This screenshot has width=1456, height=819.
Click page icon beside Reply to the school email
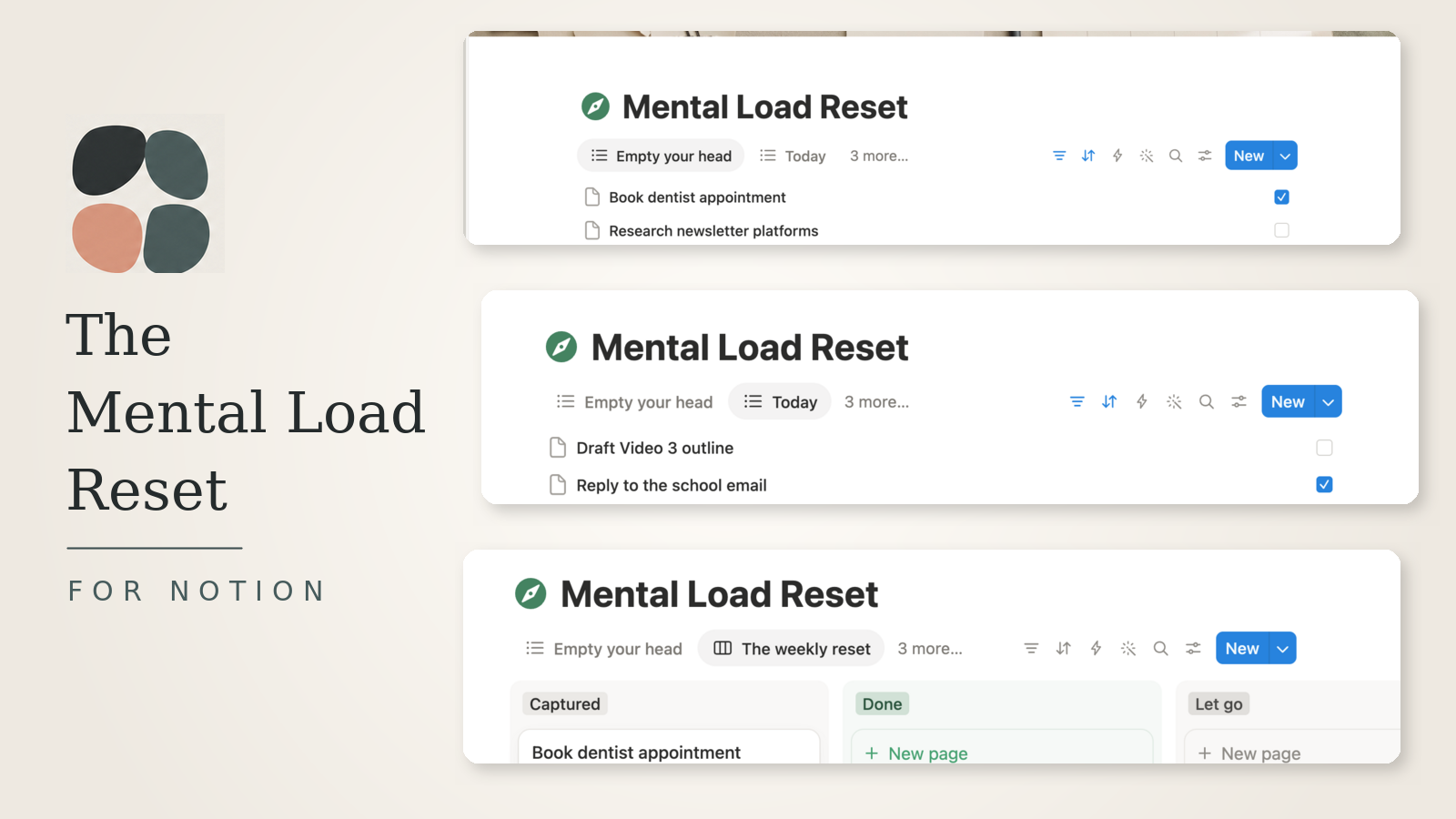558,485
